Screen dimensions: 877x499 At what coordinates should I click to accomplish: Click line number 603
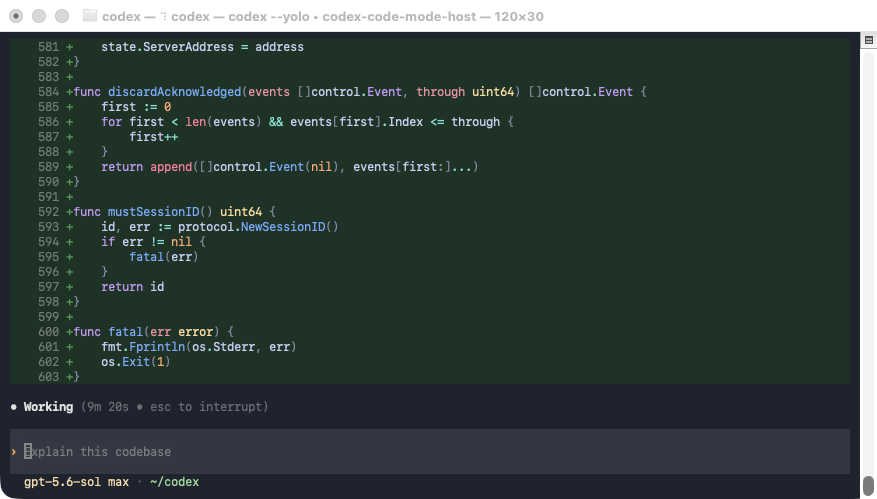48,377
